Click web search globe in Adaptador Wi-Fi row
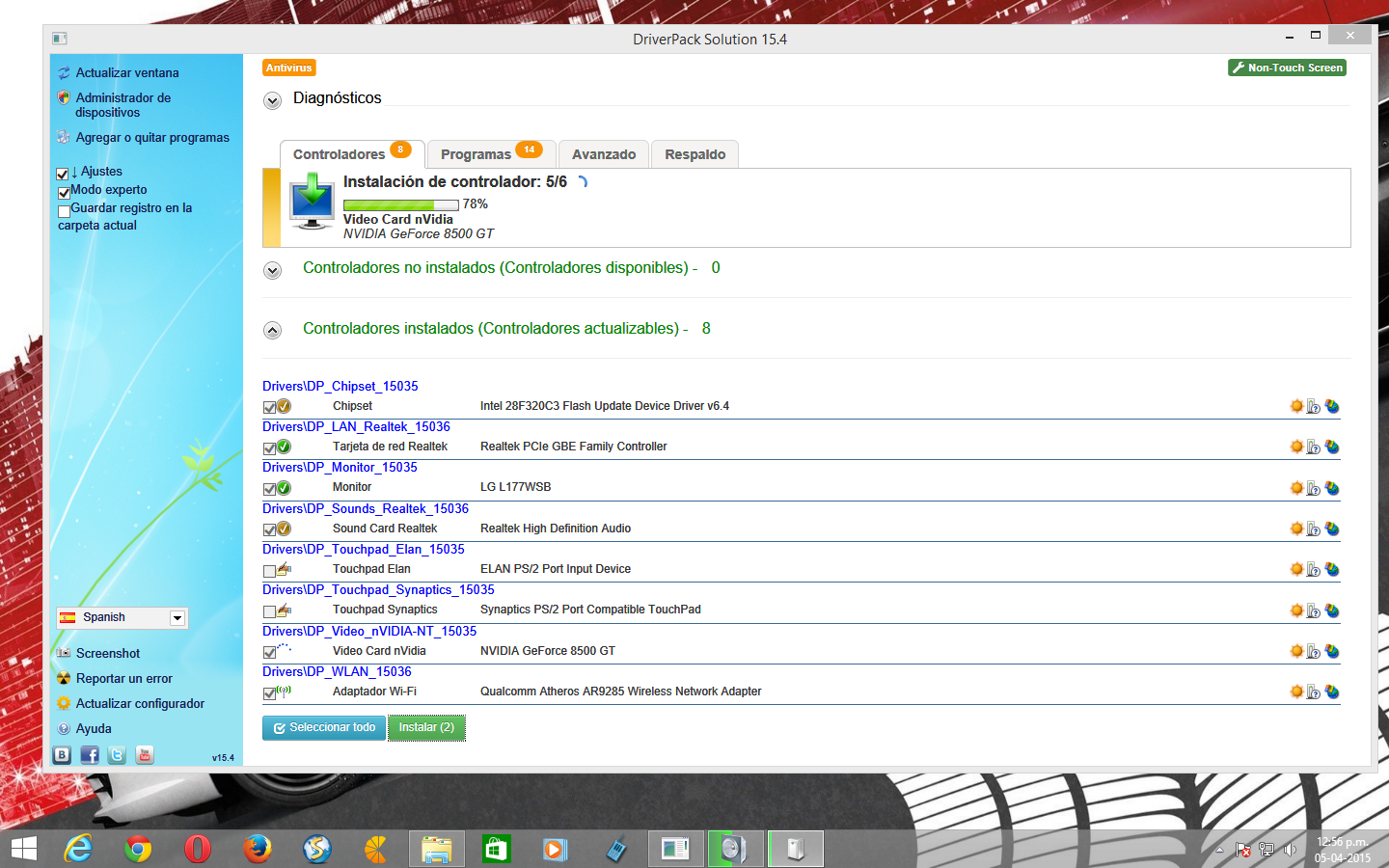The image size is (1389, 868). coord(1332,692)
